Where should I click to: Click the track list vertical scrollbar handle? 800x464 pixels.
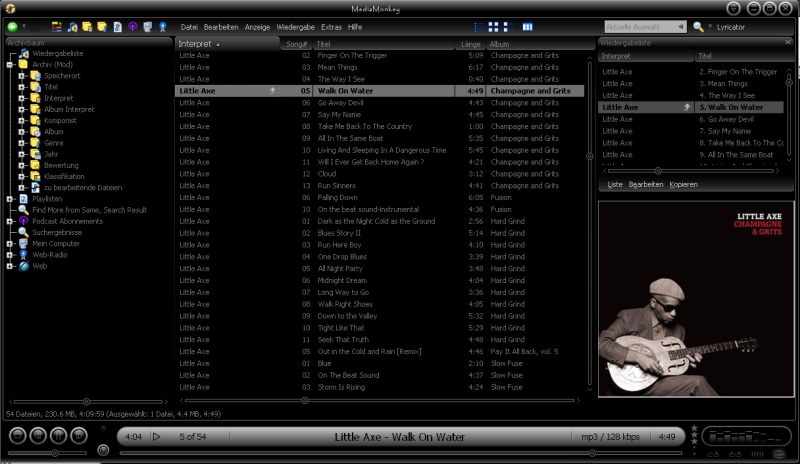[x=589, y=156]
